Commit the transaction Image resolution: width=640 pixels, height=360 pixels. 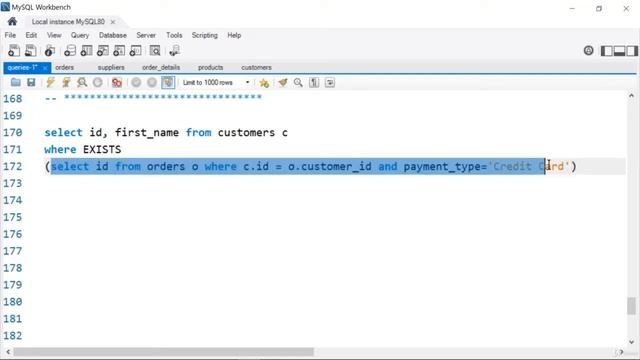(x=136, y=82)
